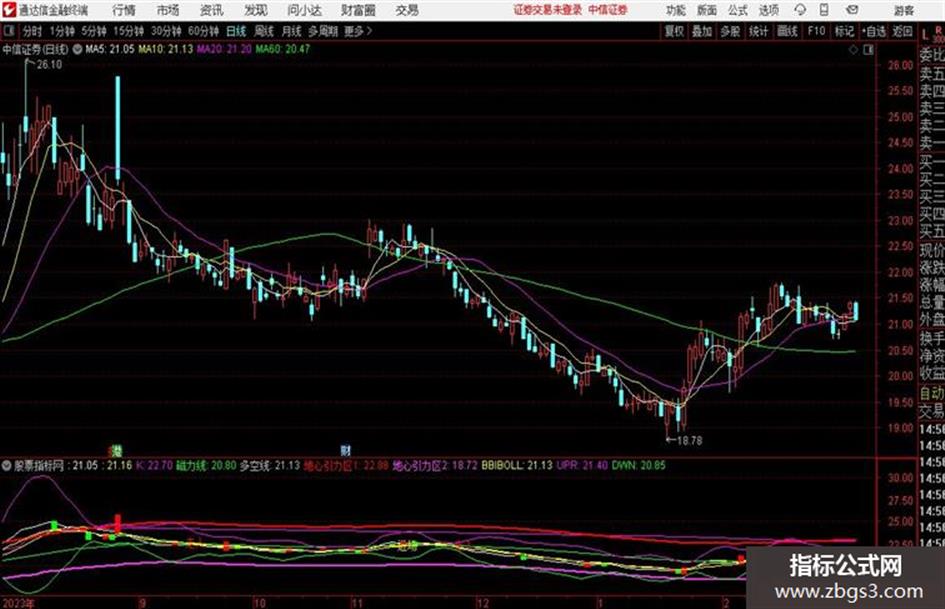Open the 财富圈 menu
This screenshot has width=945, height=609.
pyautogui.click(x=358, y=10)
